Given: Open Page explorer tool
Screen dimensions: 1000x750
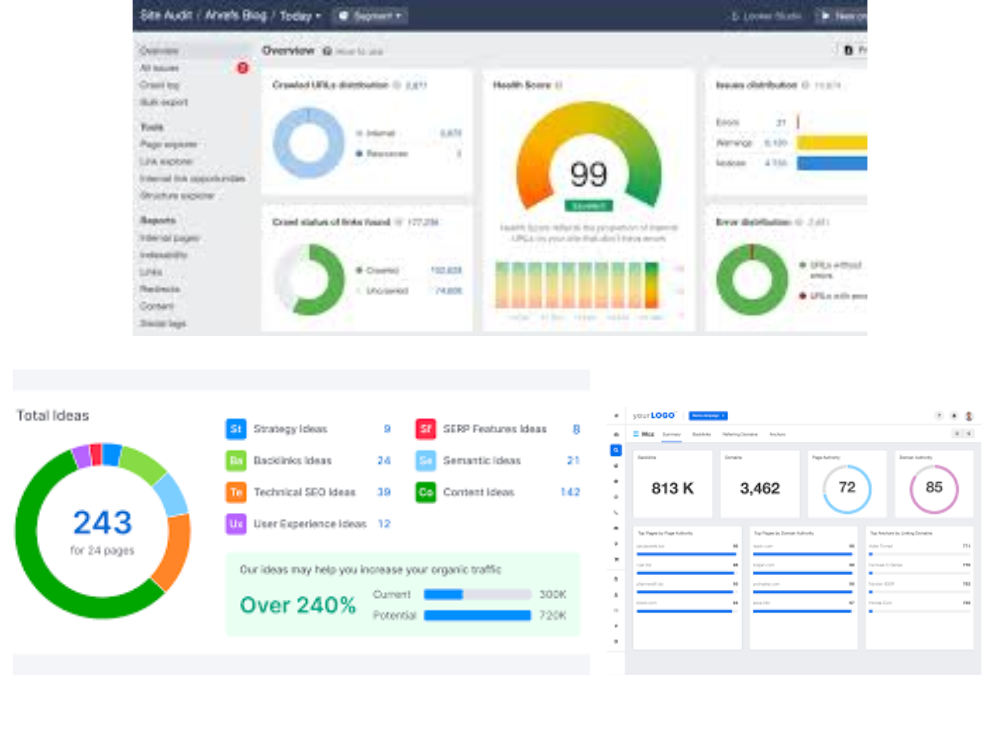Looking at the screenshot, I should [168, 144].
